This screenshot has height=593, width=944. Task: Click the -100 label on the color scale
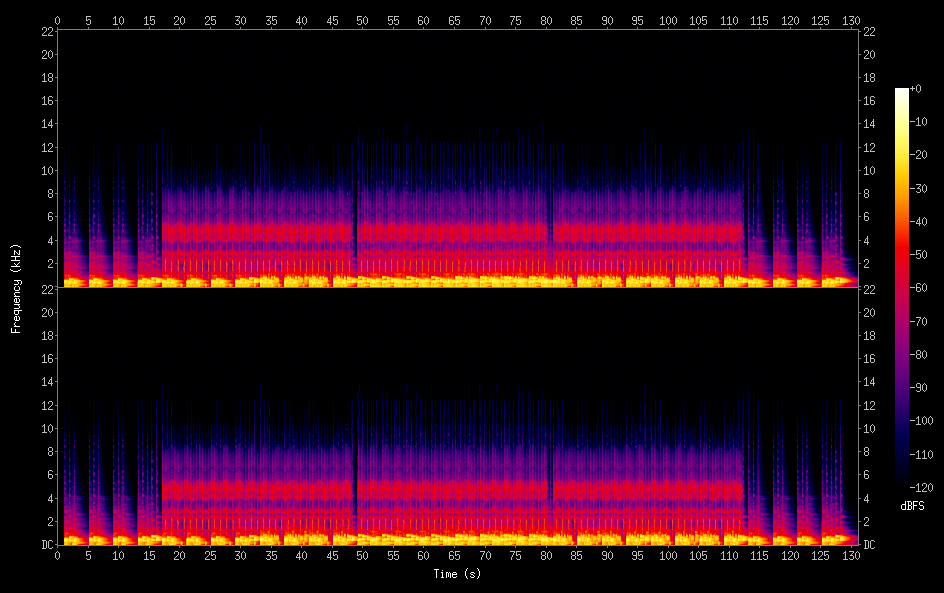pos(920,421)
